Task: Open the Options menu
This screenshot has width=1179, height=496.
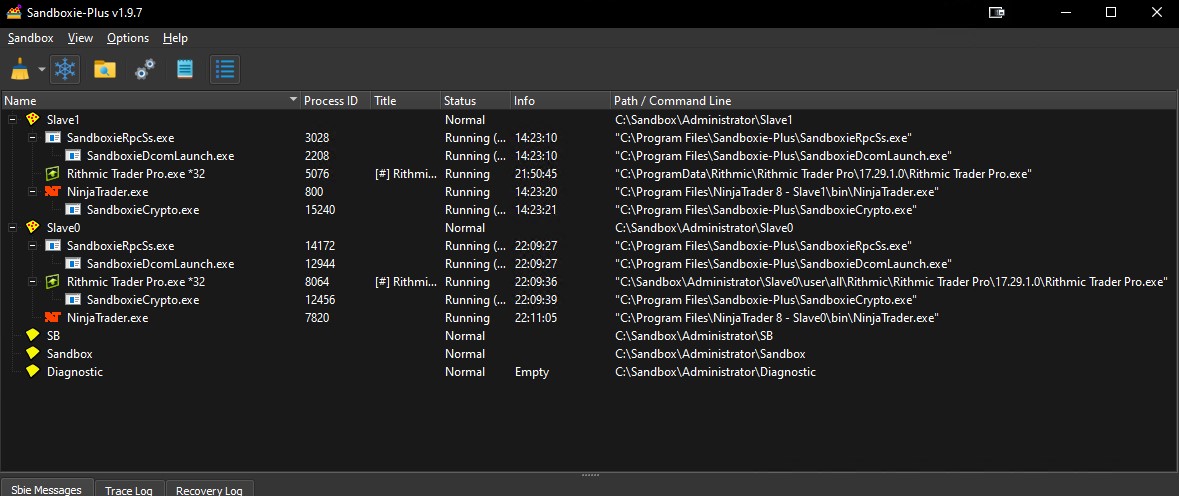Action: coord(128,38)
